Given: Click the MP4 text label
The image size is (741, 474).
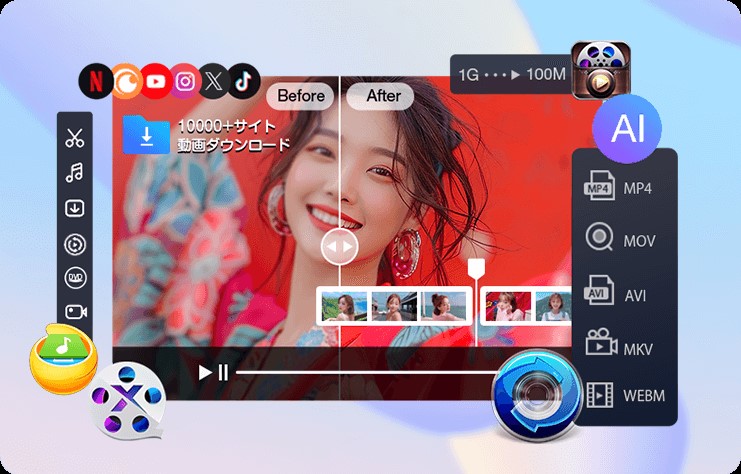Looking at the screenshot, I should [x=638, y=188].
